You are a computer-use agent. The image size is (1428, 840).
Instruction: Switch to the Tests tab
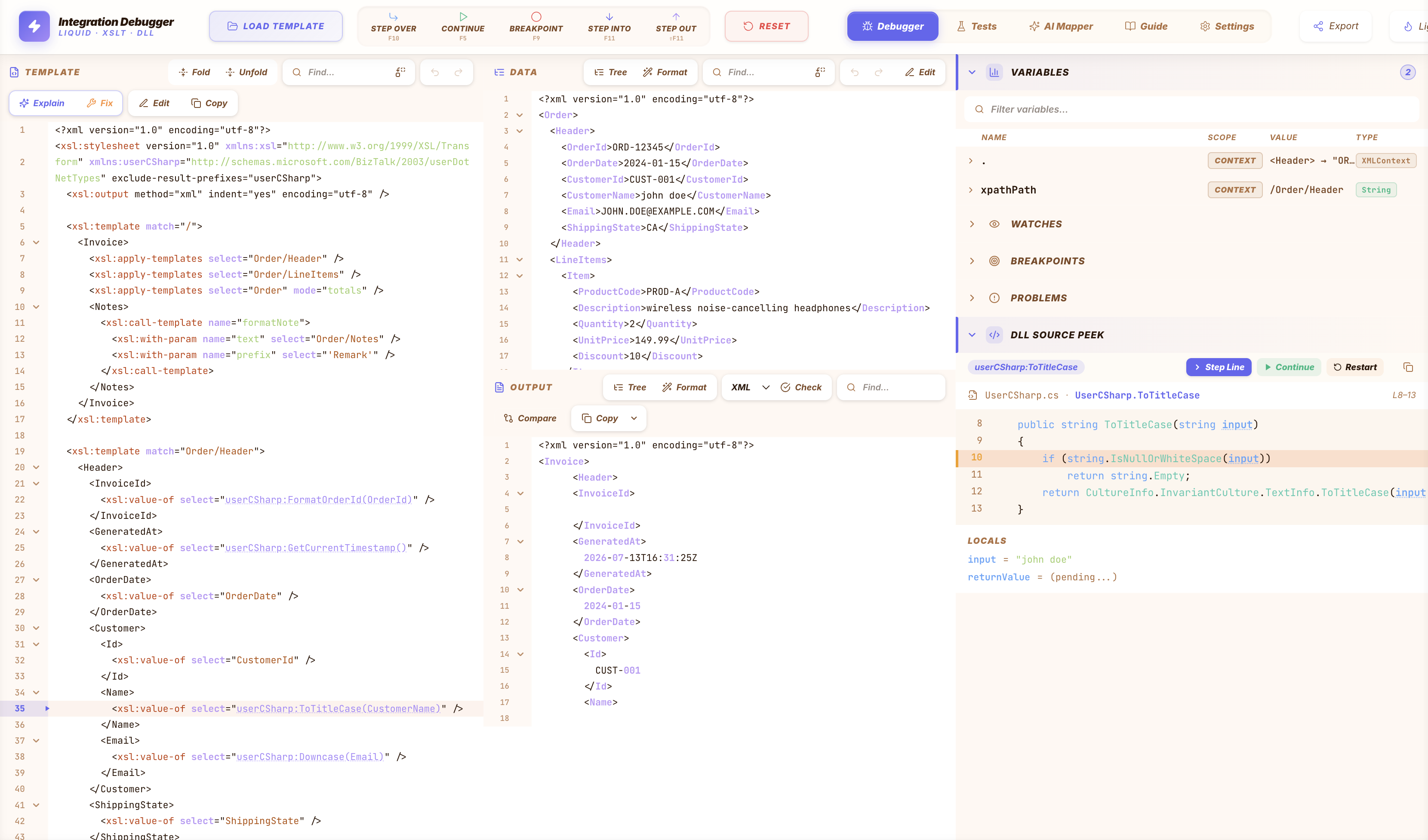point(976,26)
